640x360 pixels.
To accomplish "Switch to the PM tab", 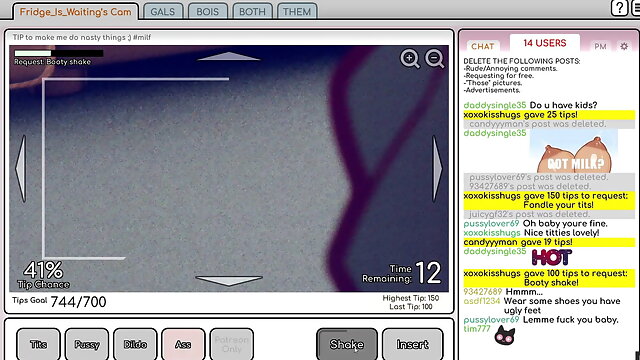I will tap(600, 46).
